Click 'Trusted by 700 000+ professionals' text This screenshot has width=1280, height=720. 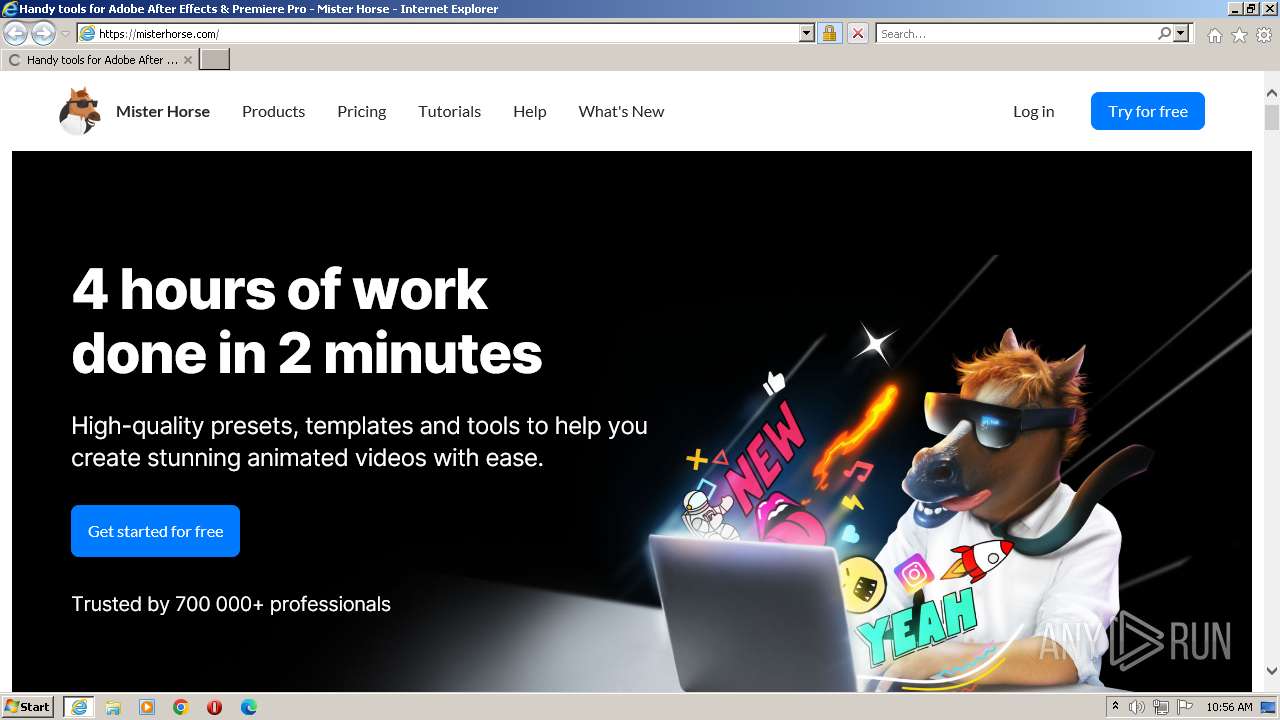tap(231, 604)
